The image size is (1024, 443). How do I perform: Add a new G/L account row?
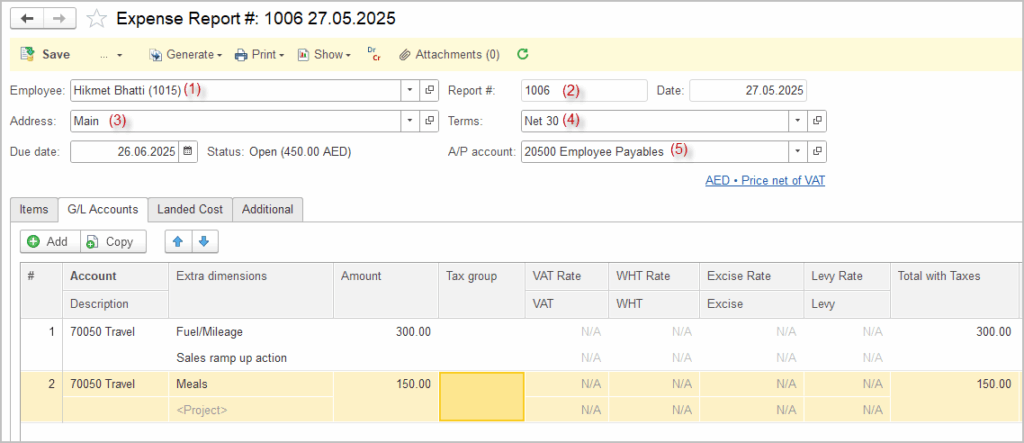[x=50, y=242]
